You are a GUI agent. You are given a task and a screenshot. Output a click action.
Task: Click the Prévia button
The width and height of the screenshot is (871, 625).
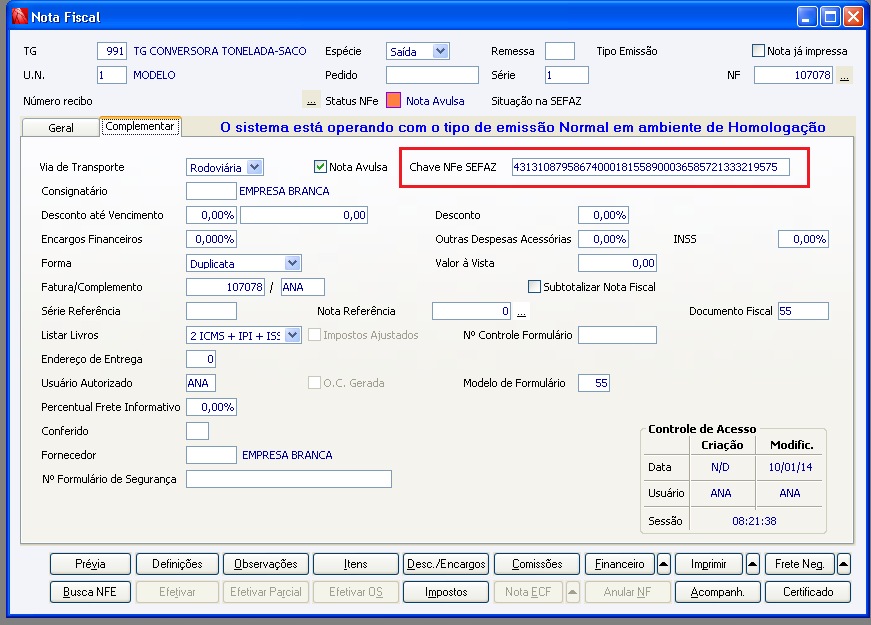(90, 564)
